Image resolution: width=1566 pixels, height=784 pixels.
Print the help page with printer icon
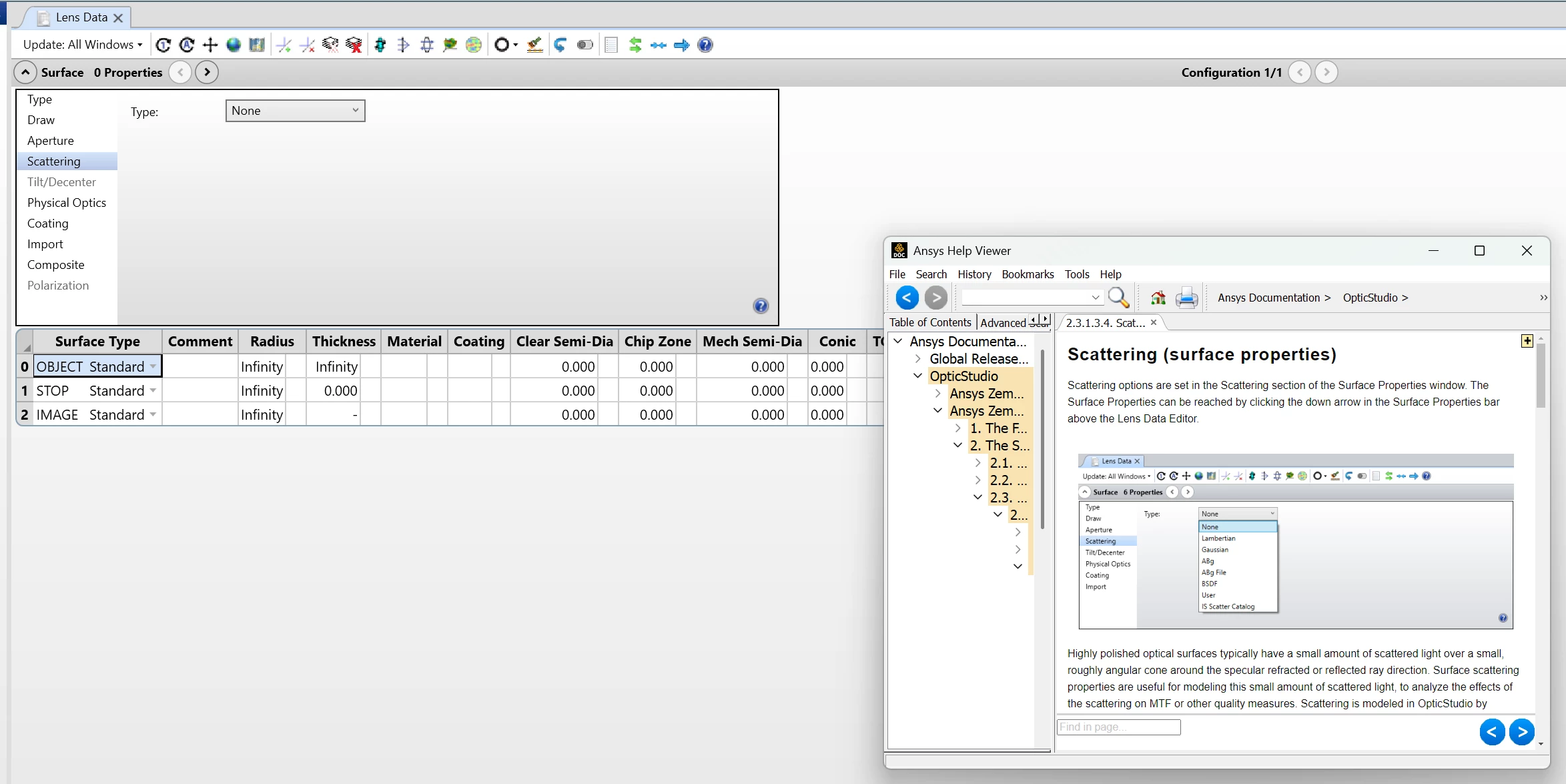pos(1186,298)
